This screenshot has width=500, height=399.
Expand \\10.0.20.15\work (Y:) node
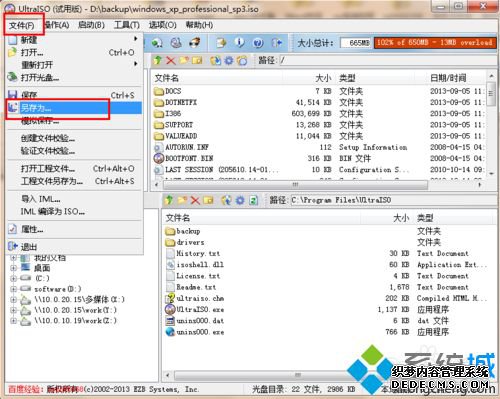[x=13, y=310]
